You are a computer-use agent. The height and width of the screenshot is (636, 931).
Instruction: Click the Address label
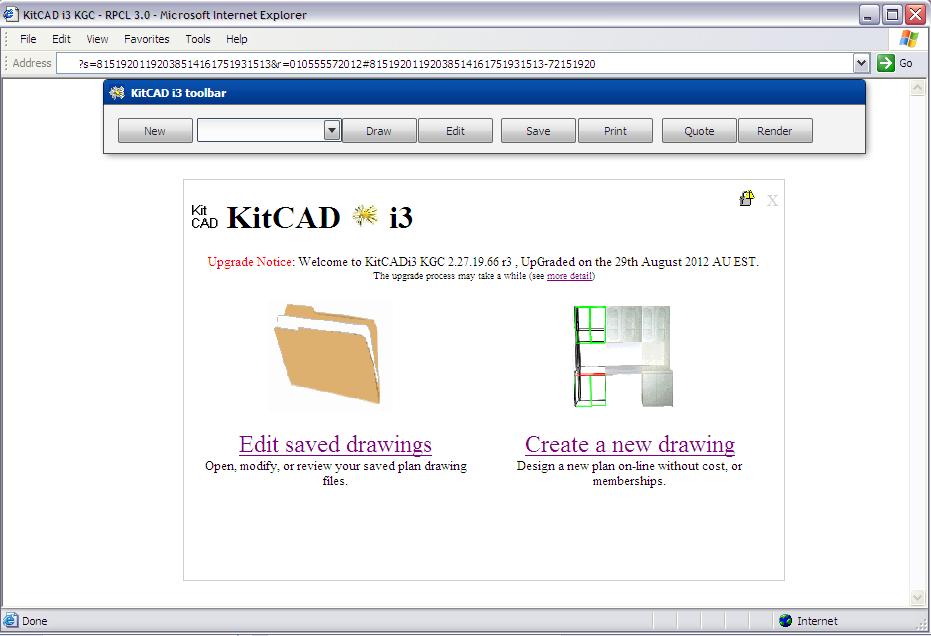pyautogui.click(x=31, y=63)
